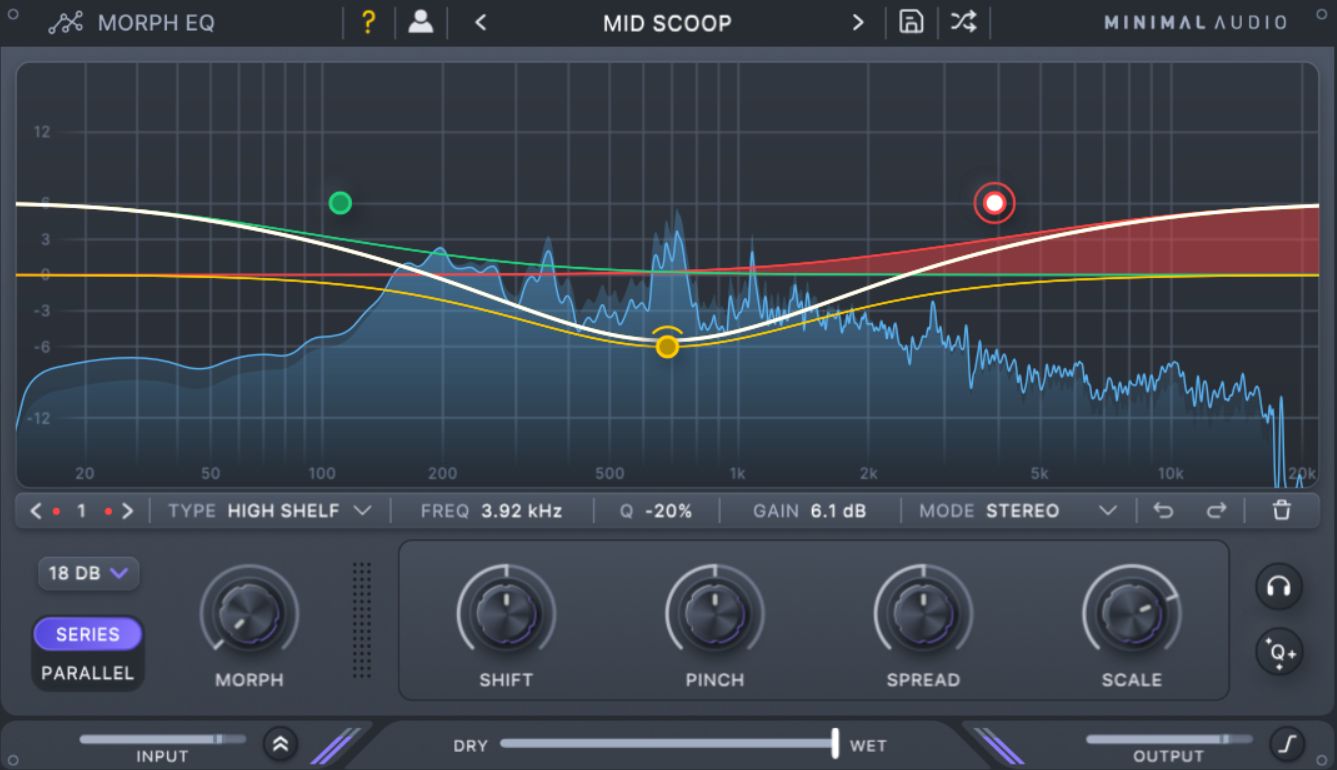
Task: Toggle the output soft clip button
Action: pos(1288,743)
